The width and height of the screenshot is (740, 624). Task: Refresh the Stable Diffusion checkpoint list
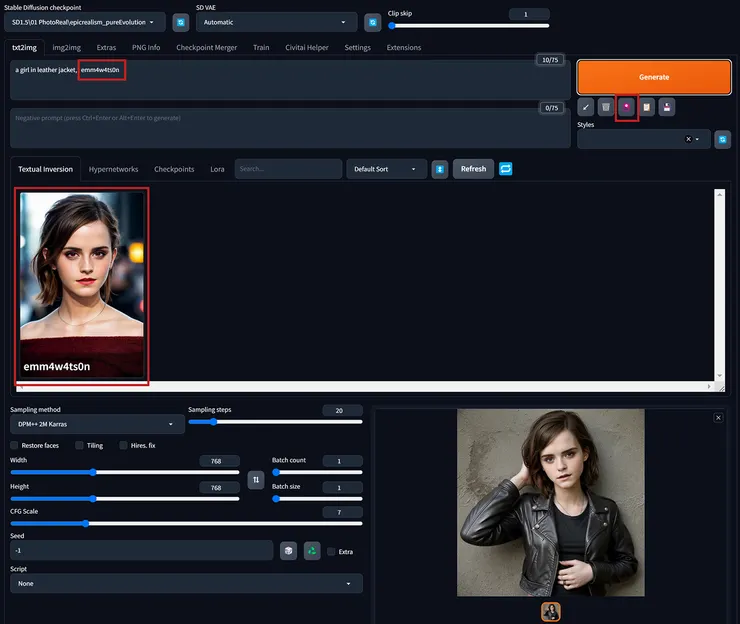pyautogui.click(x=181, y=22)
